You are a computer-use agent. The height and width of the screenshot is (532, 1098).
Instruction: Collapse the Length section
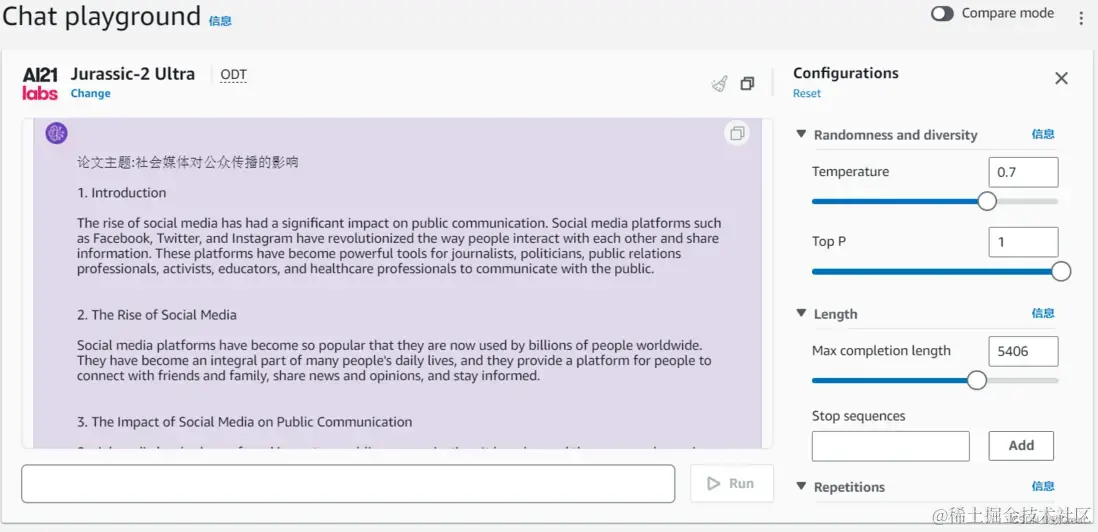pos(801,313)
